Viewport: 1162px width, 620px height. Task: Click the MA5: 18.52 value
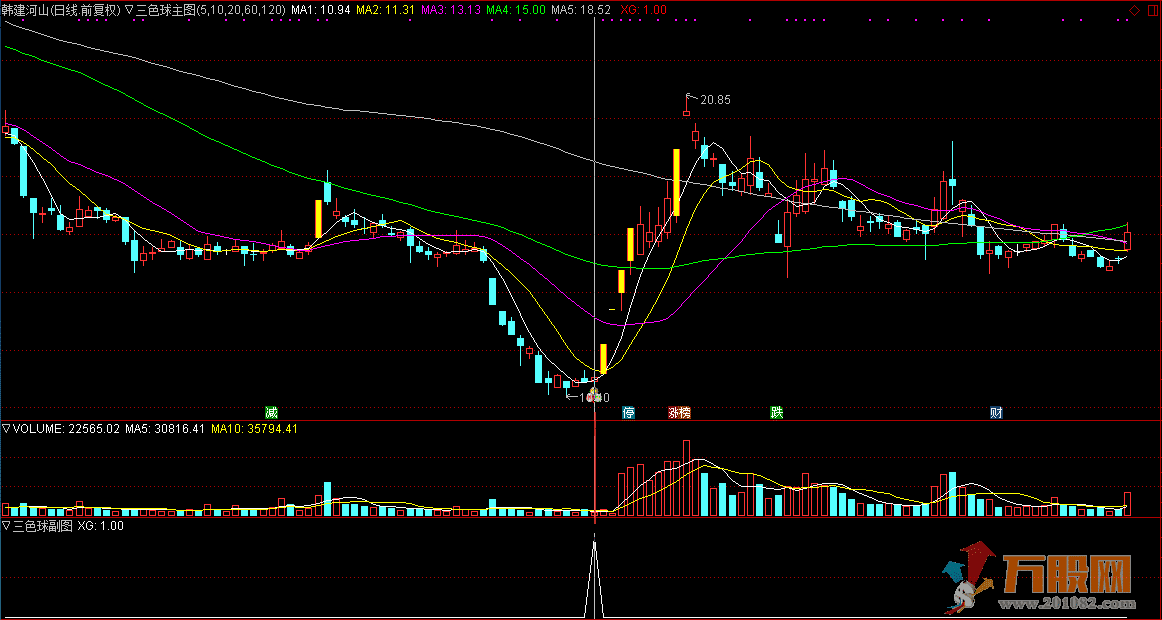[x=581, y=10]
